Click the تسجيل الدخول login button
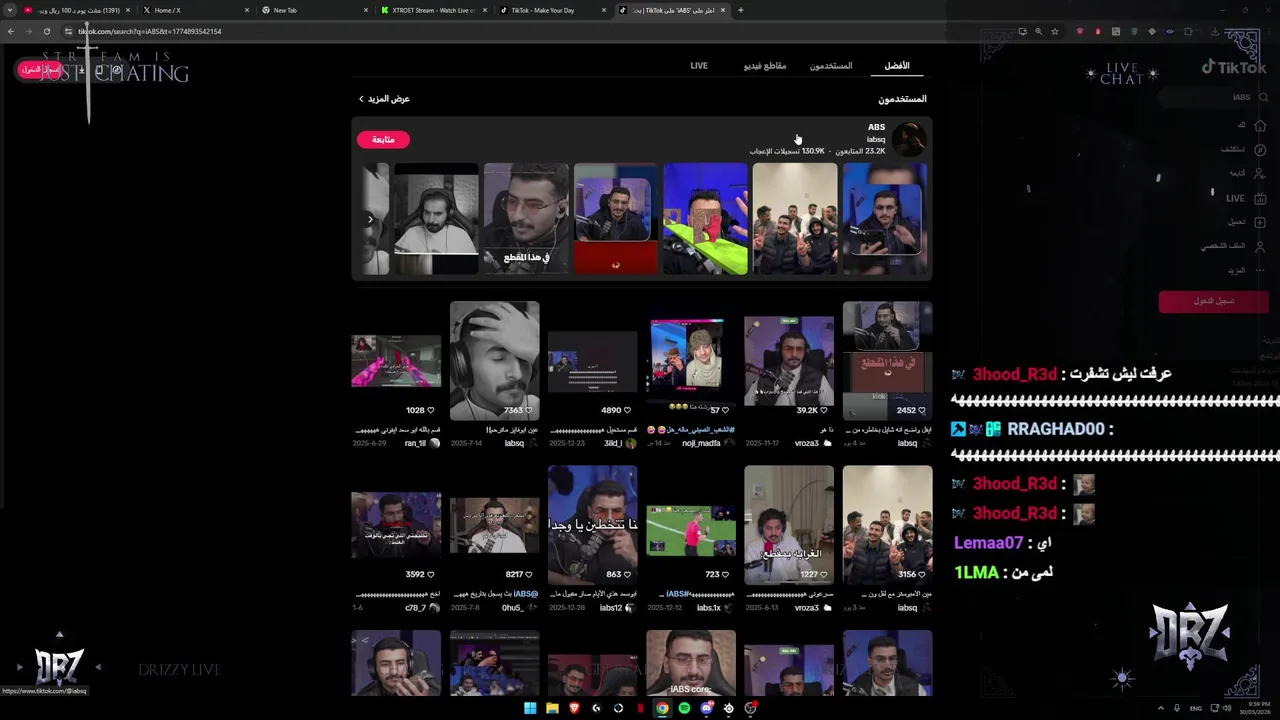 (1213, 301)
